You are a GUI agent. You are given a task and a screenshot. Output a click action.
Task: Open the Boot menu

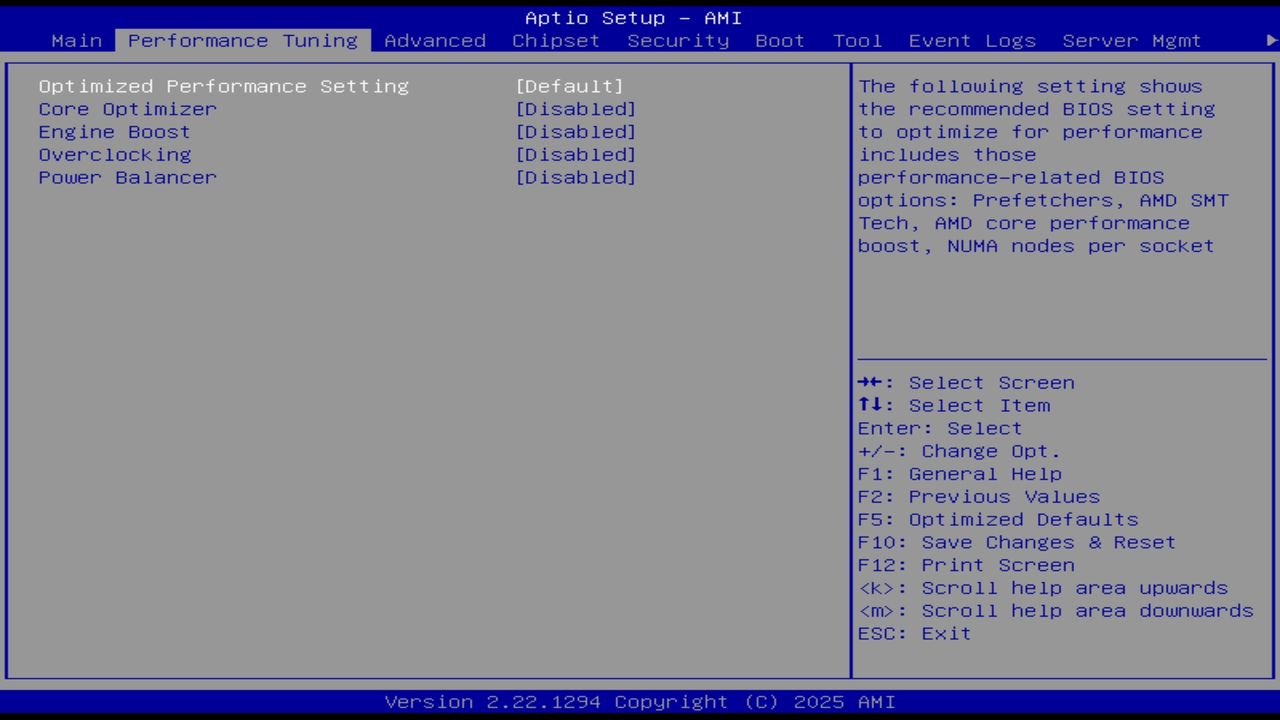(x=780, y=41)
